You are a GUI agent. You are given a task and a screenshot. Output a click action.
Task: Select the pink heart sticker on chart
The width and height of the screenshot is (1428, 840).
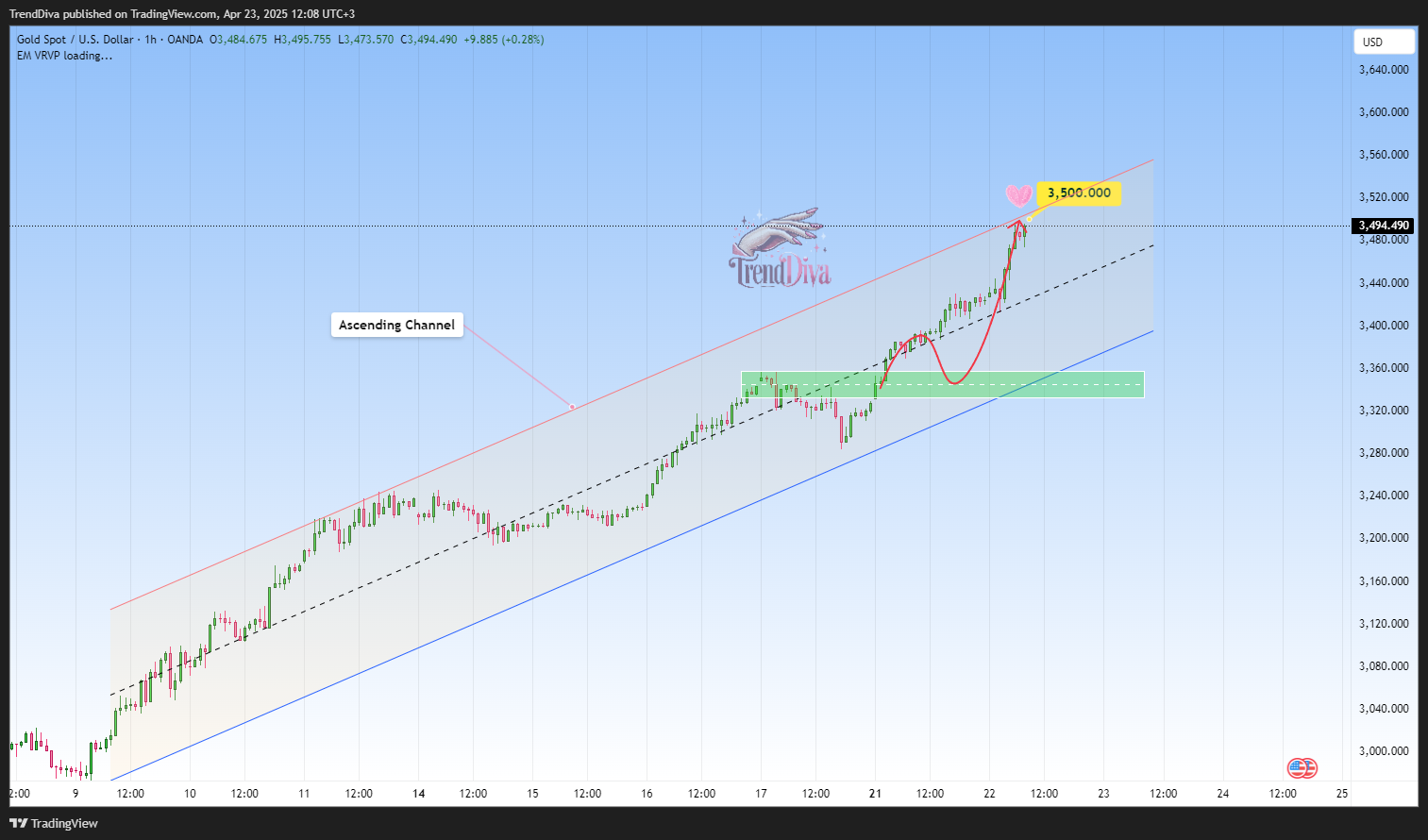point(1018,195)
